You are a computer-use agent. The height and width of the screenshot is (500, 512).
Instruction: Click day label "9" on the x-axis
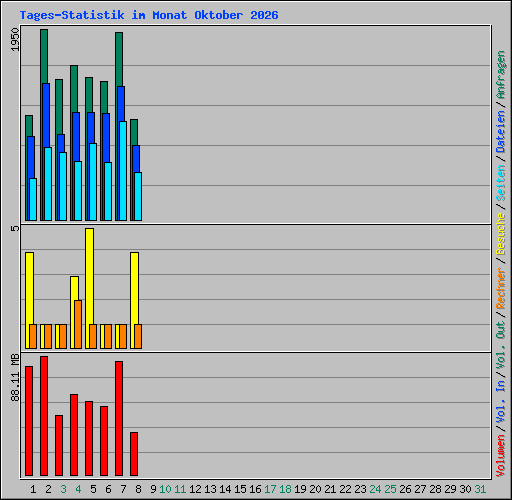tap(153, 489)
